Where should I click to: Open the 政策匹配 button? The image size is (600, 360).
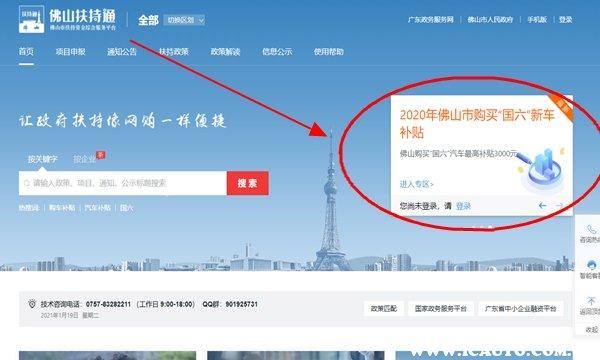pos(383,308)
